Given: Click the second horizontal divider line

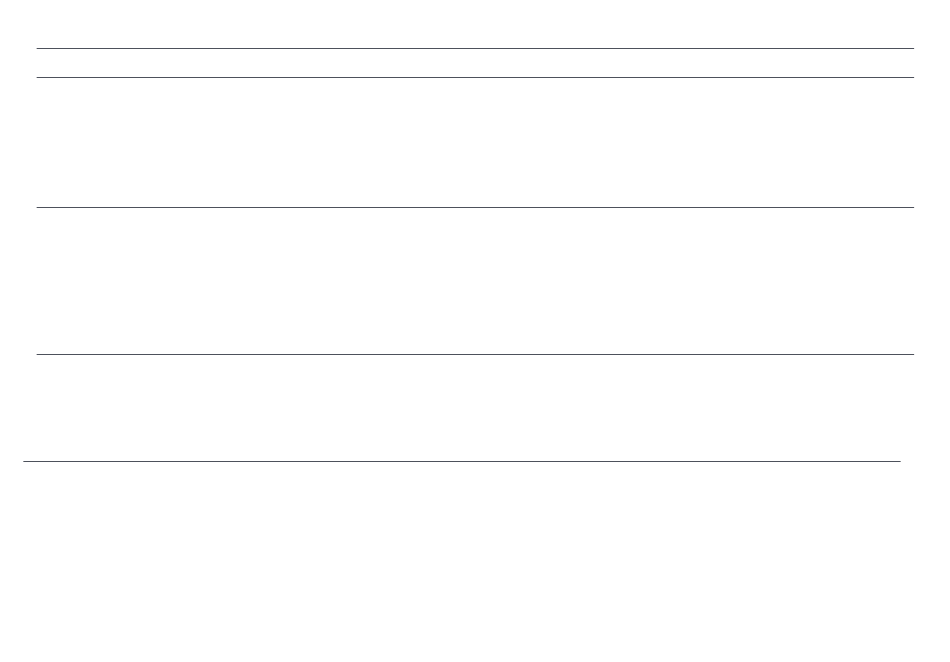Looking at the screenshot, I should point(475,78).
